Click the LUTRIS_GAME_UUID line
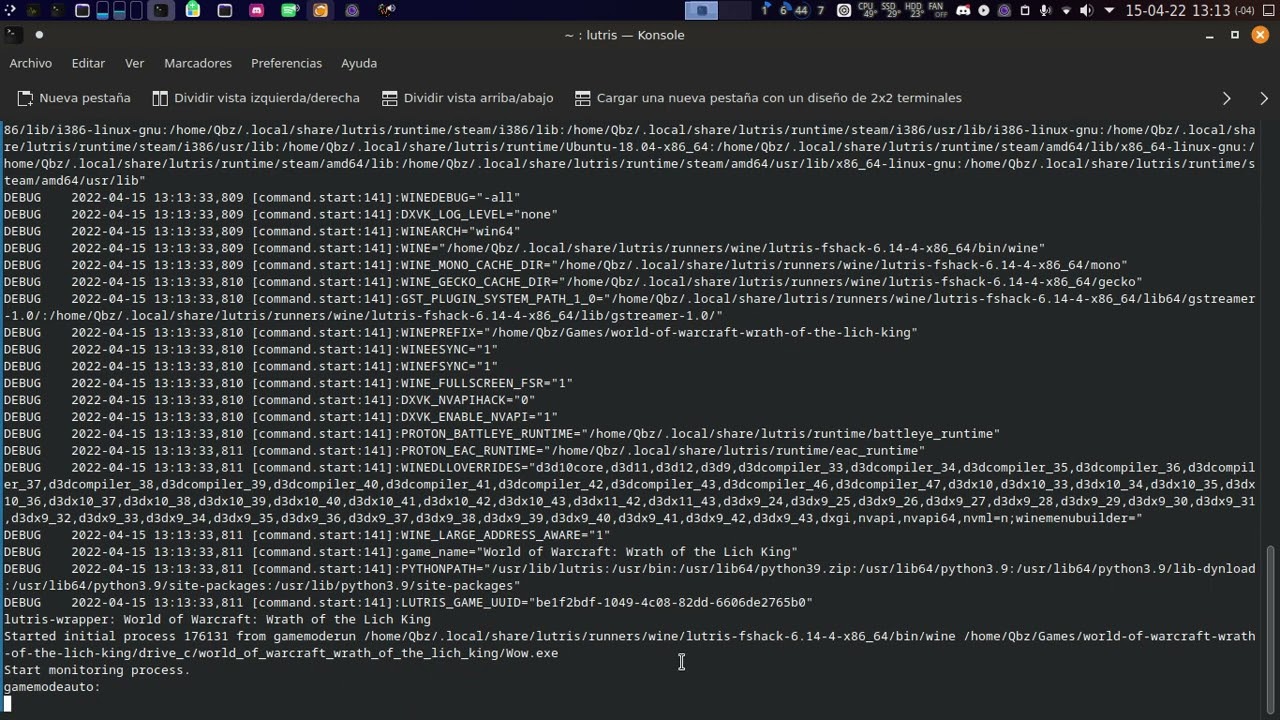Viewport: 1280px width, 720px height. click(408, 603)
